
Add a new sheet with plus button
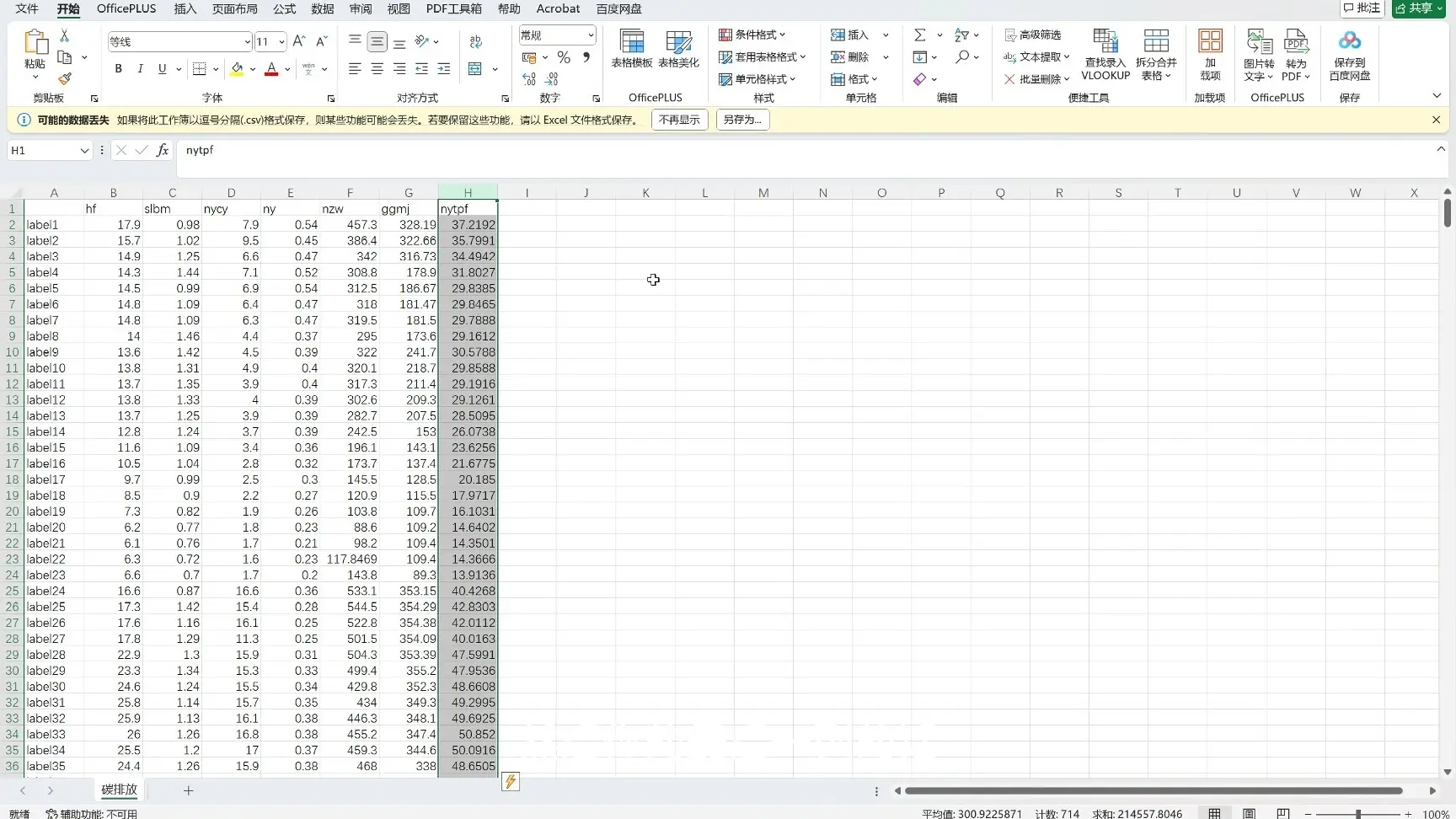(189, 790)
